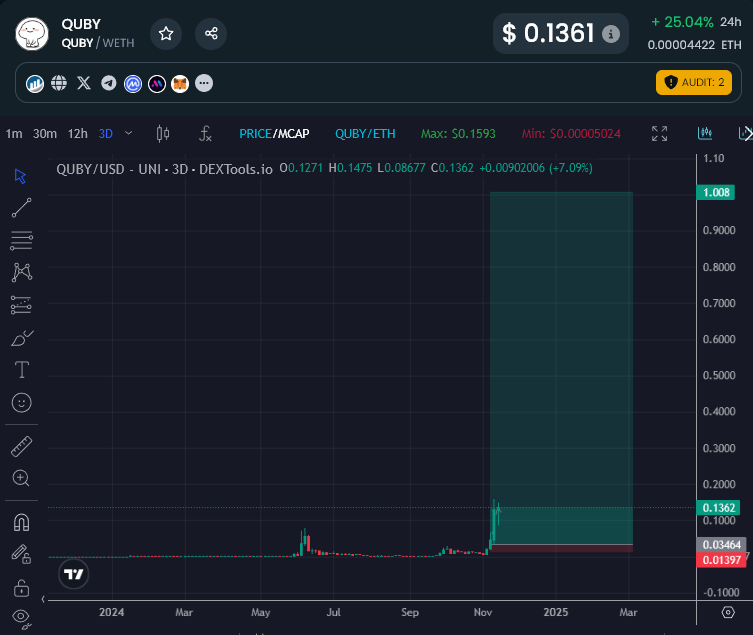Screen dimensions: 753x635
Task: Click the dark purple-logo link icon
Action: pyautogui.click(x=157, y=84)
